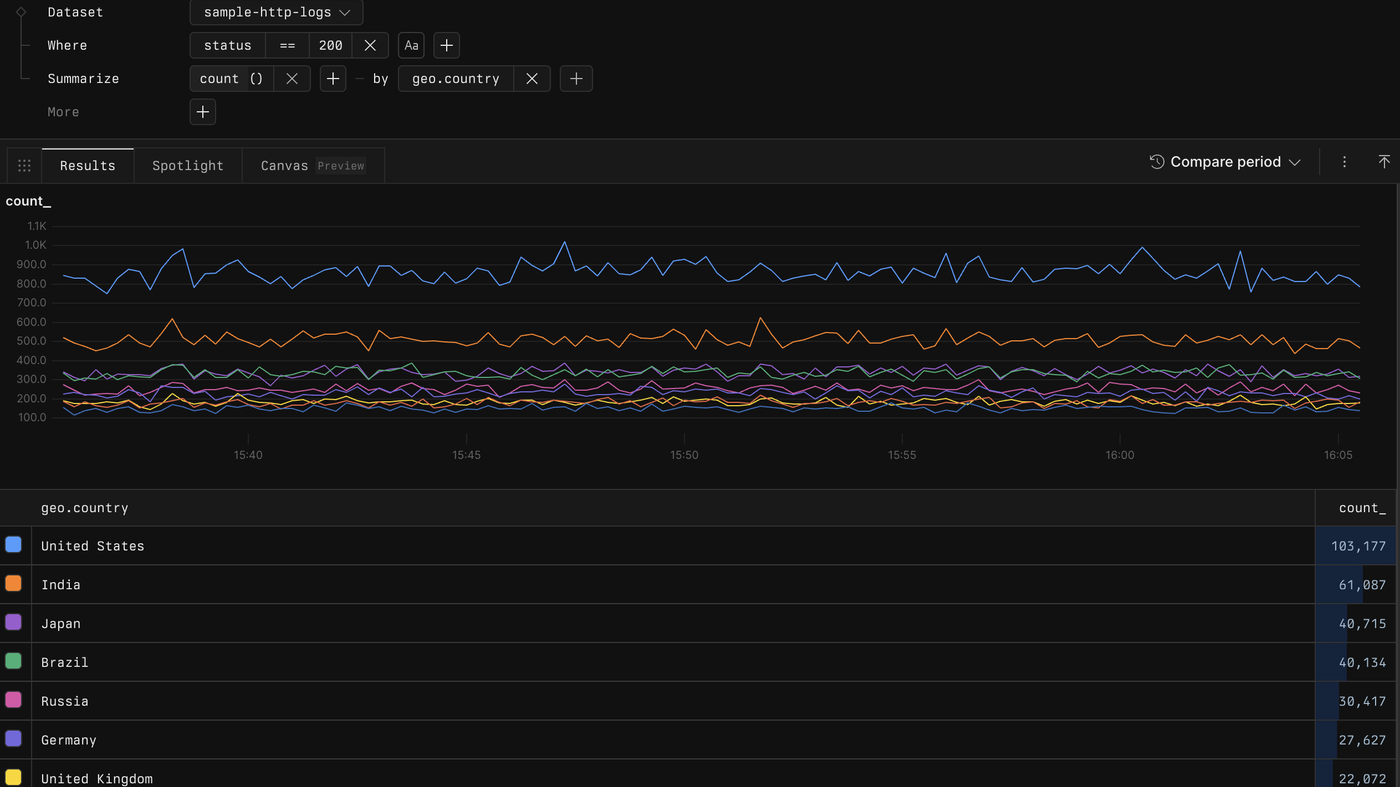The width and height of the screenshot is (1400, 787).
Task: Sort by the count_ column header
Action: [1362, 508]
